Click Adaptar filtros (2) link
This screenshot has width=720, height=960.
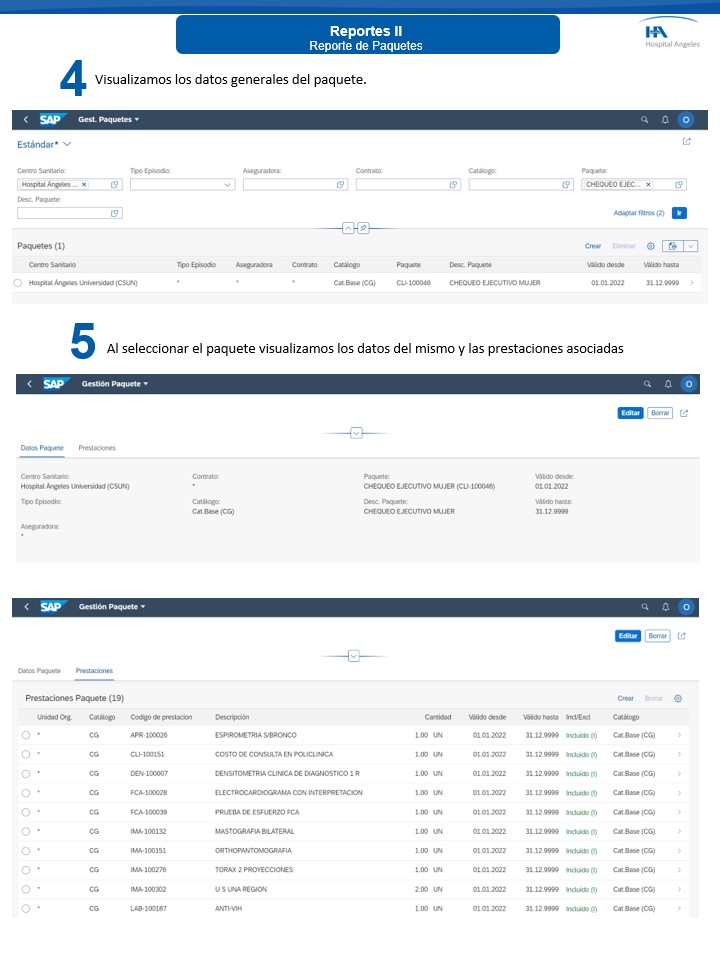(638, 213)
